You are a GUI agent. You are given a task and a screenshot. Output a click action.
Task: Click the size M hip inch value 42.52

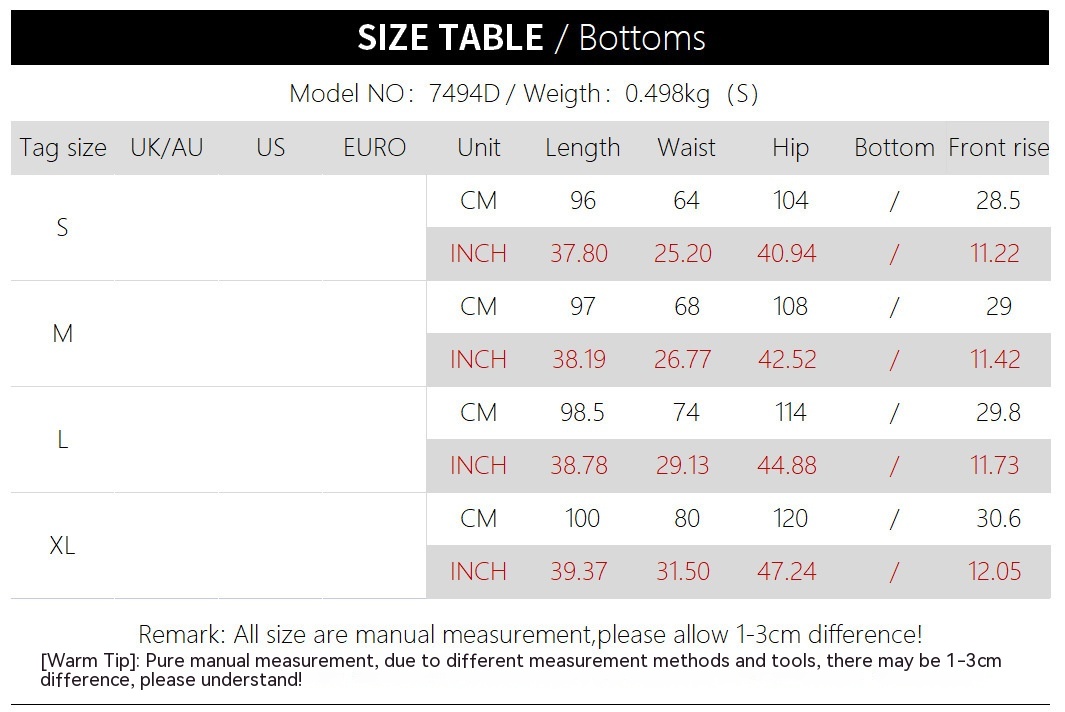(787, 360)
